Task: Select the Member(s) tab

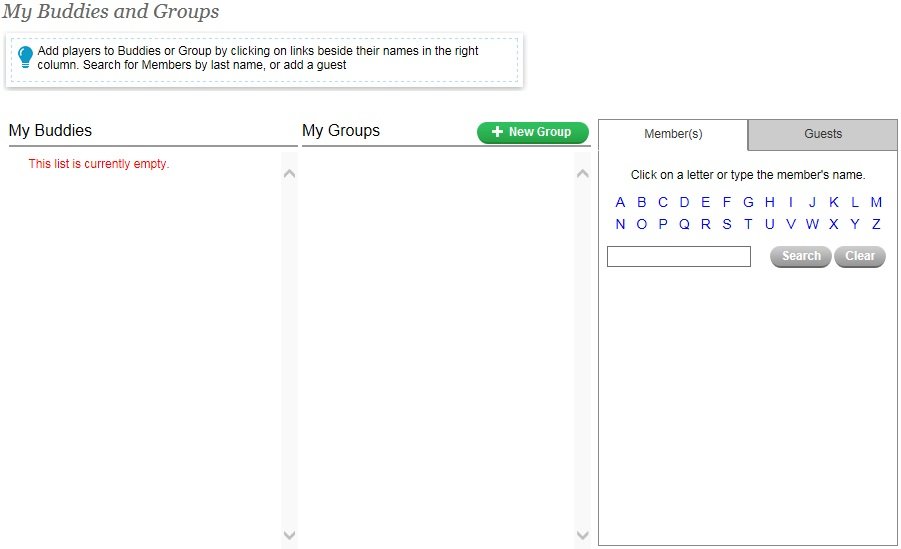Action: [673, 134]
